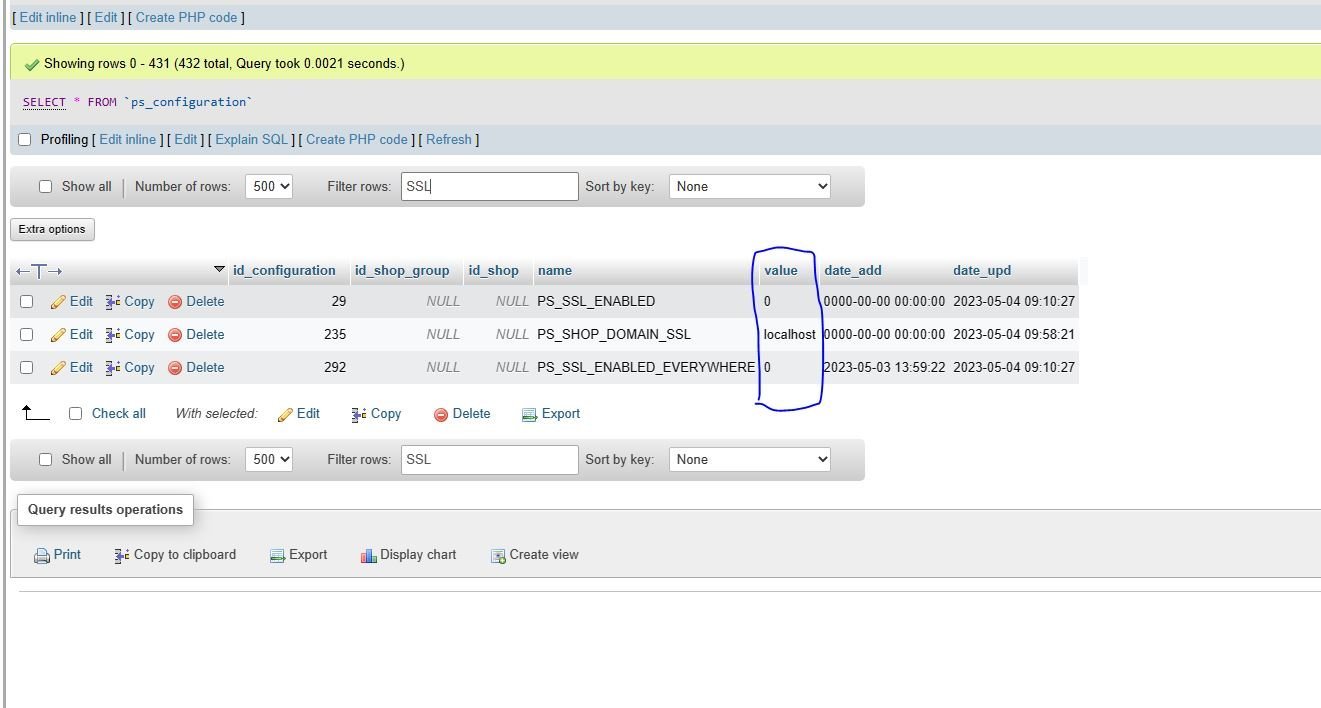
Task: Click the top Filter rows input field
Action: [490, 186]
